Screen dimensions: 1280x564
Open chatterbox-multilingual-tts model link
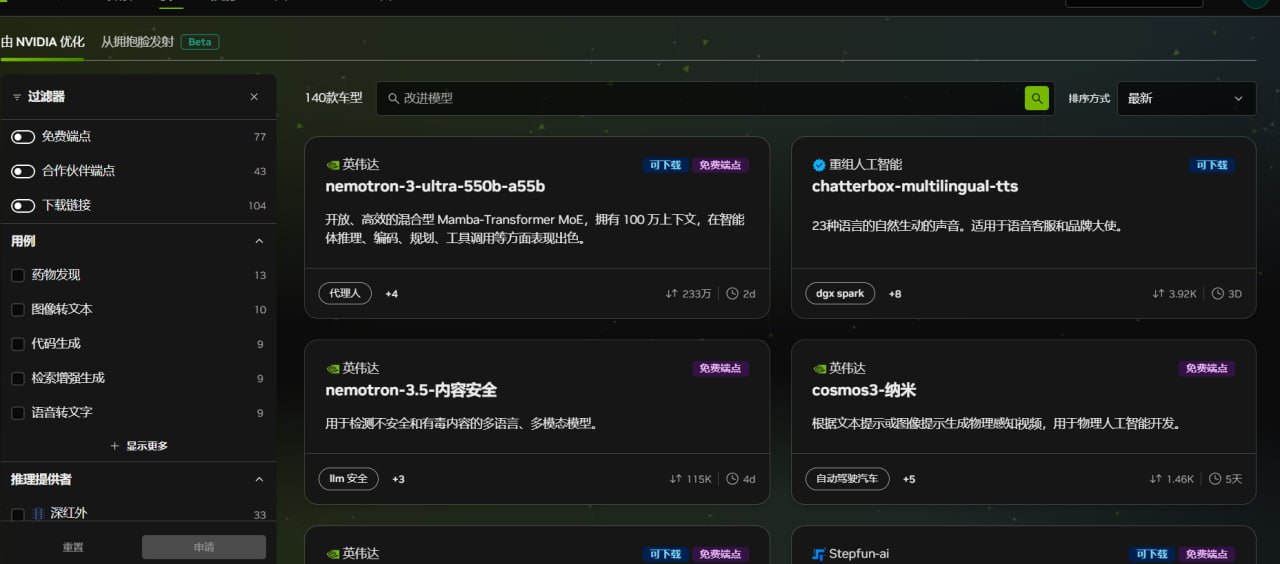[915, 186]
